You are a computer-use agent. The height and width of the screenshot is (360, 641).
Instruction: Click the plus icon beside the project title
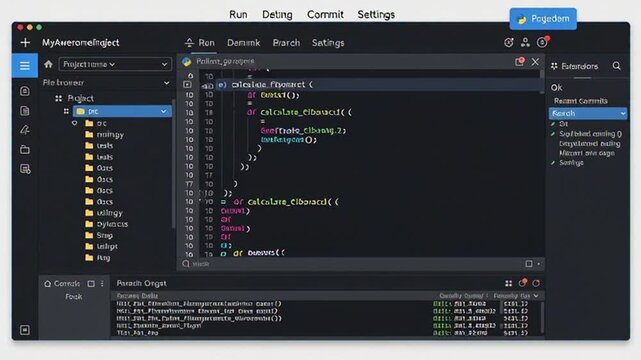coord(25,42)
